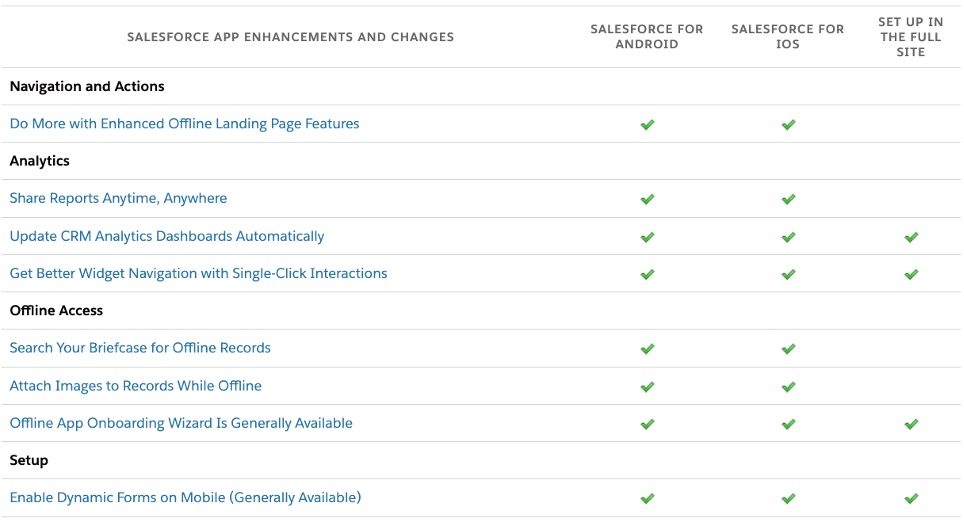Select the Setup section heading
The width and height of the screenshot is (964, 522).
(x=29, y=461)
